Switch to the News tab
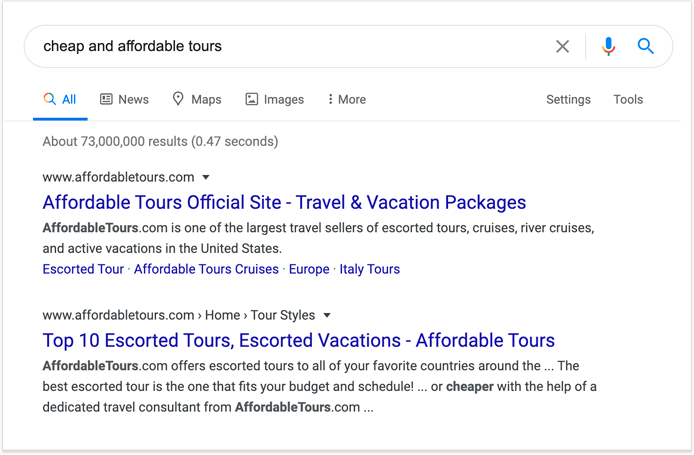694x455 pixels. [x=124, y=99]
